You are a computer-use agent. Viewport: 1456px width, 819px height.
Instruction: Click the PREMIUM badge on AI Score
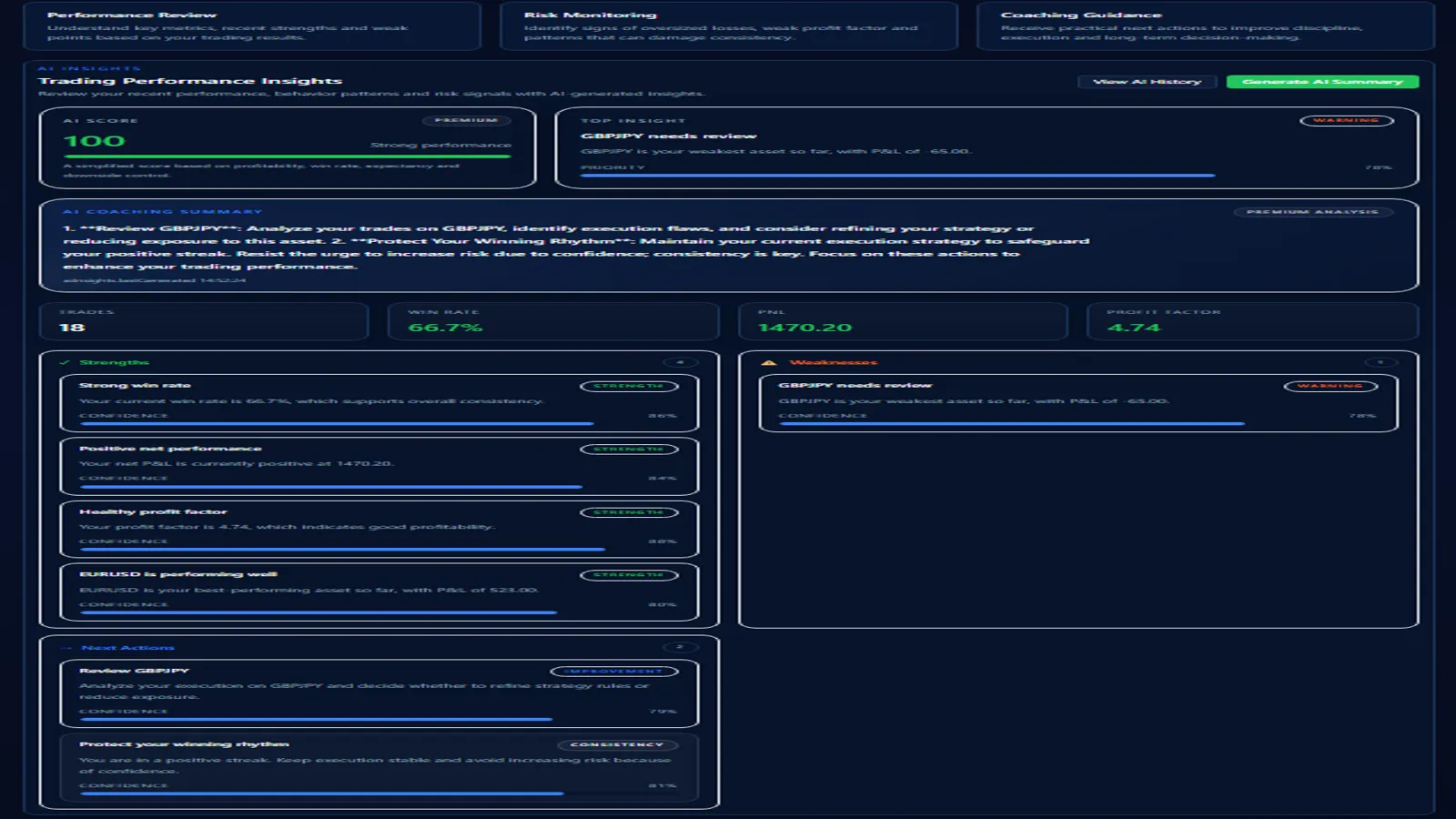466,120
